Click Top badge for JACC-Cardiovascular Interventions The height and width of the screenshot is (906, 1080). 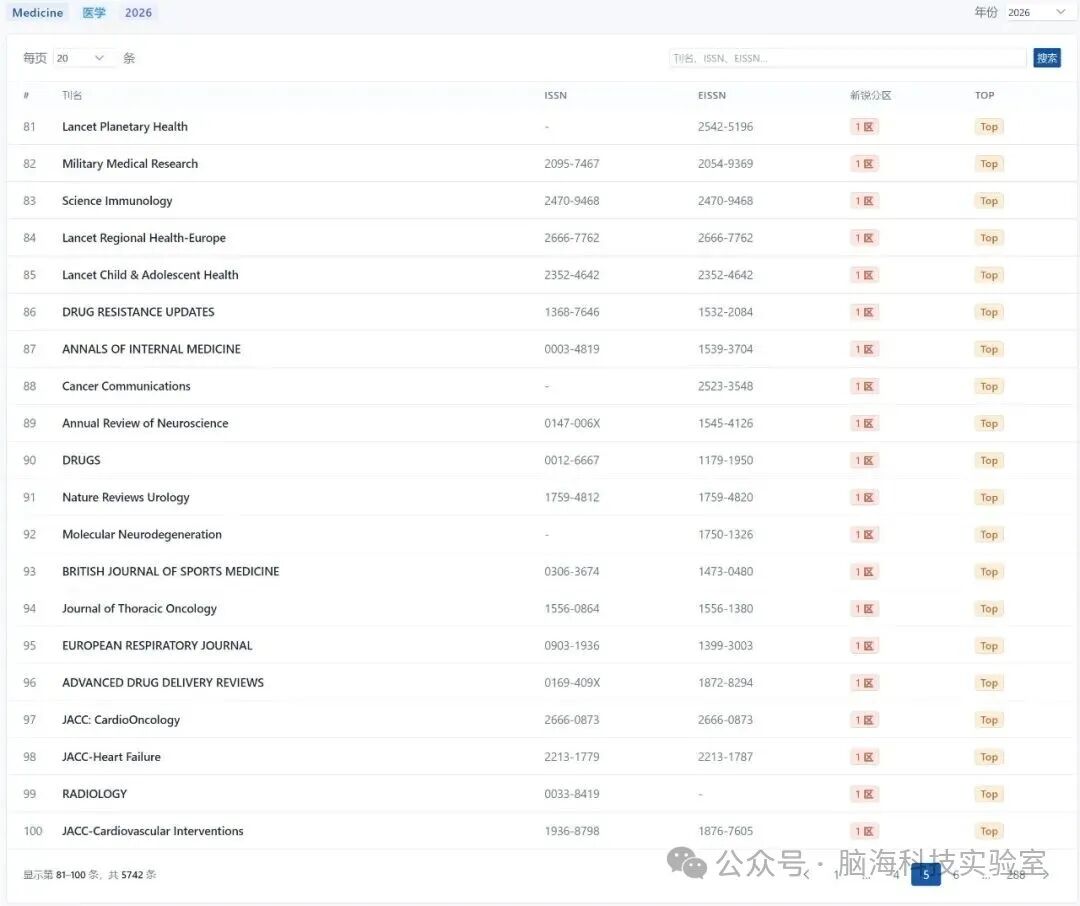coord(989,832)
